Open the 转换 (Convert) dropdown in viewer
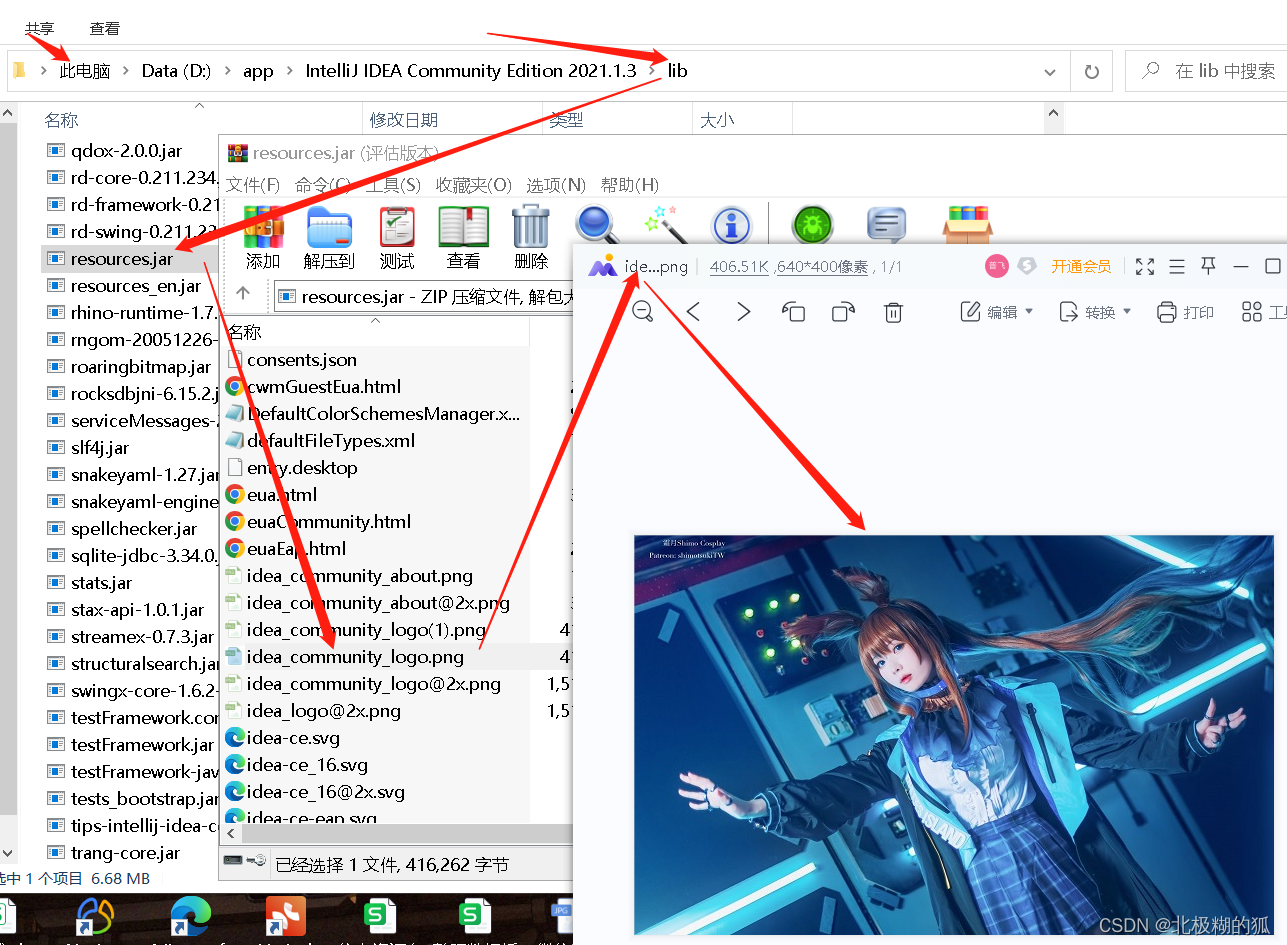This screenshot has width=1287, height=945. 1095,312
